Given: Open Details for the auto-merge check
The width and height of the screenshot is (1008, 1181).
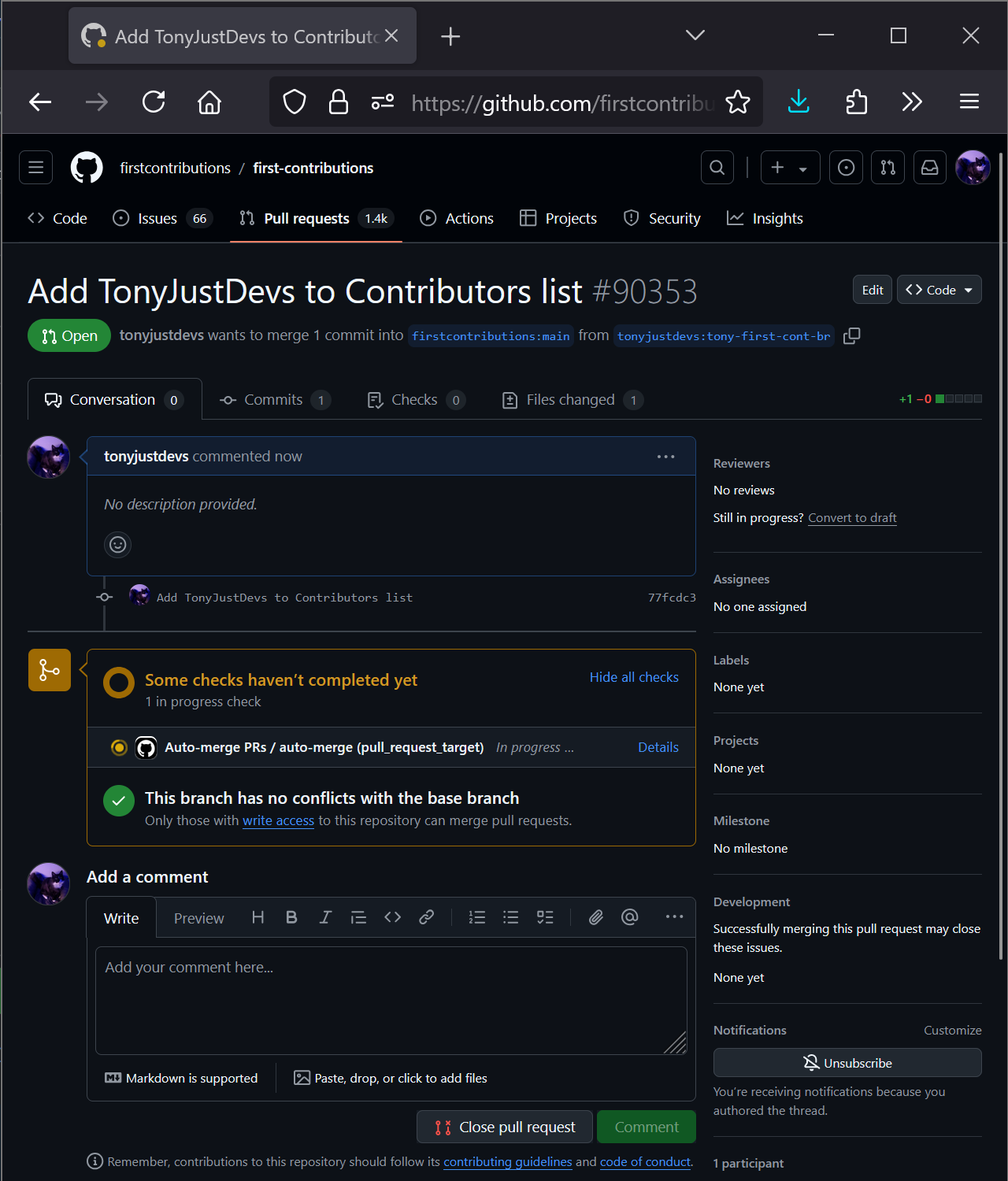Looking at the screenshot, I should coord(658,747).
